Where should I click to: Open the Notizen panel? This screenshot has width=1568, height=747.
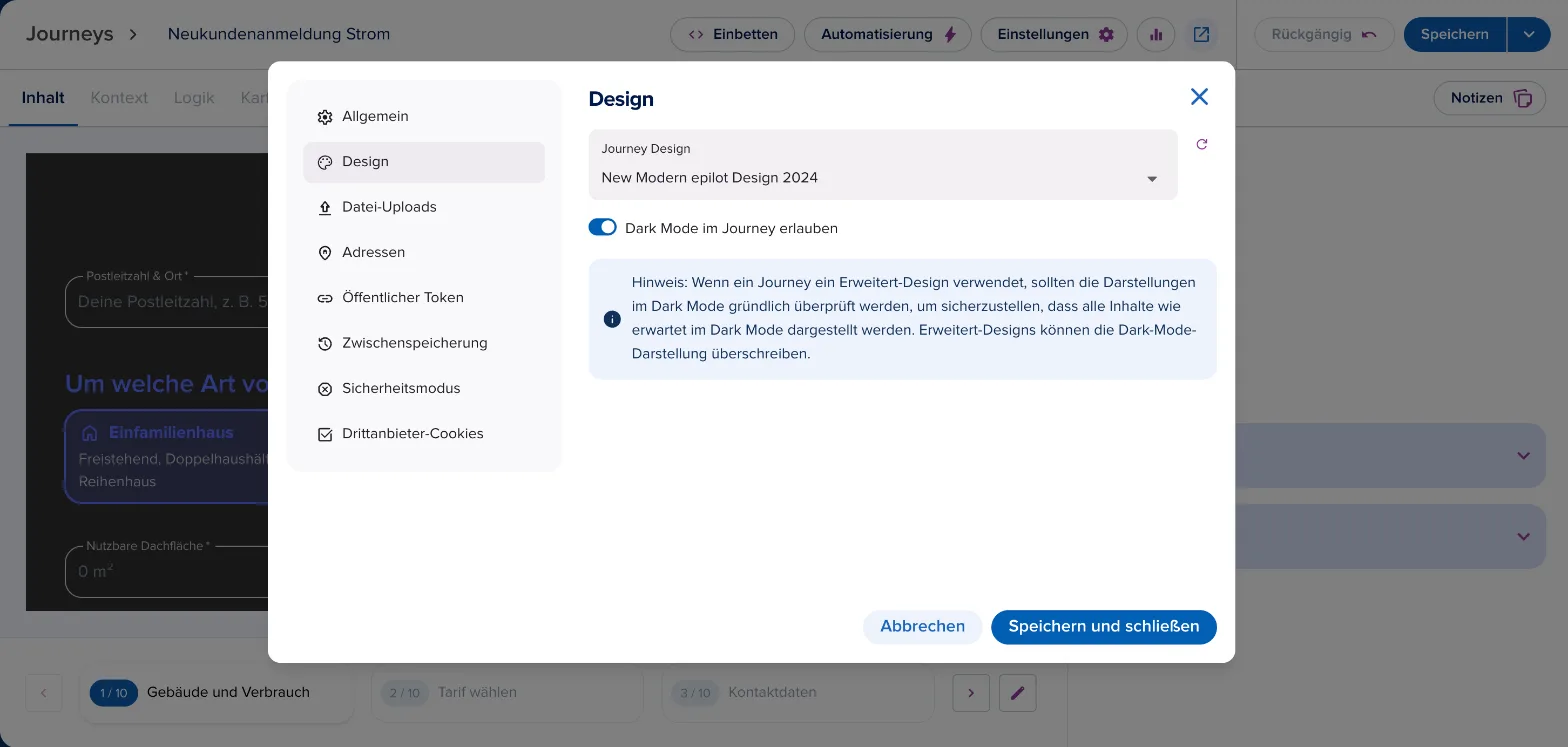1490,98
